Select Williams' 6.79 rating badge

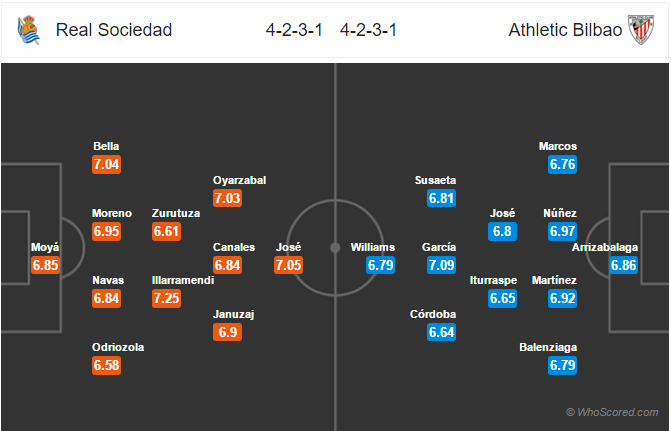[x=381, y=265]
